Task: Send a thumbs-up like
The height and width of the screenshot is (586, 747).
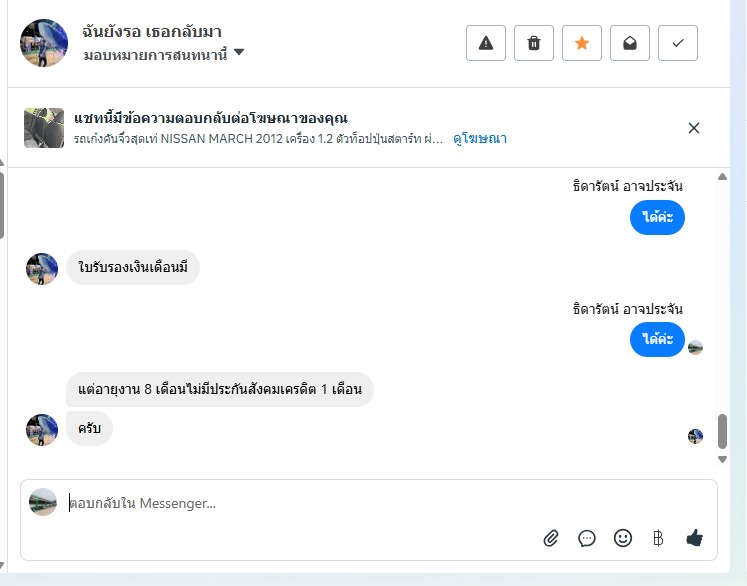Action: (x=695, y=538)
